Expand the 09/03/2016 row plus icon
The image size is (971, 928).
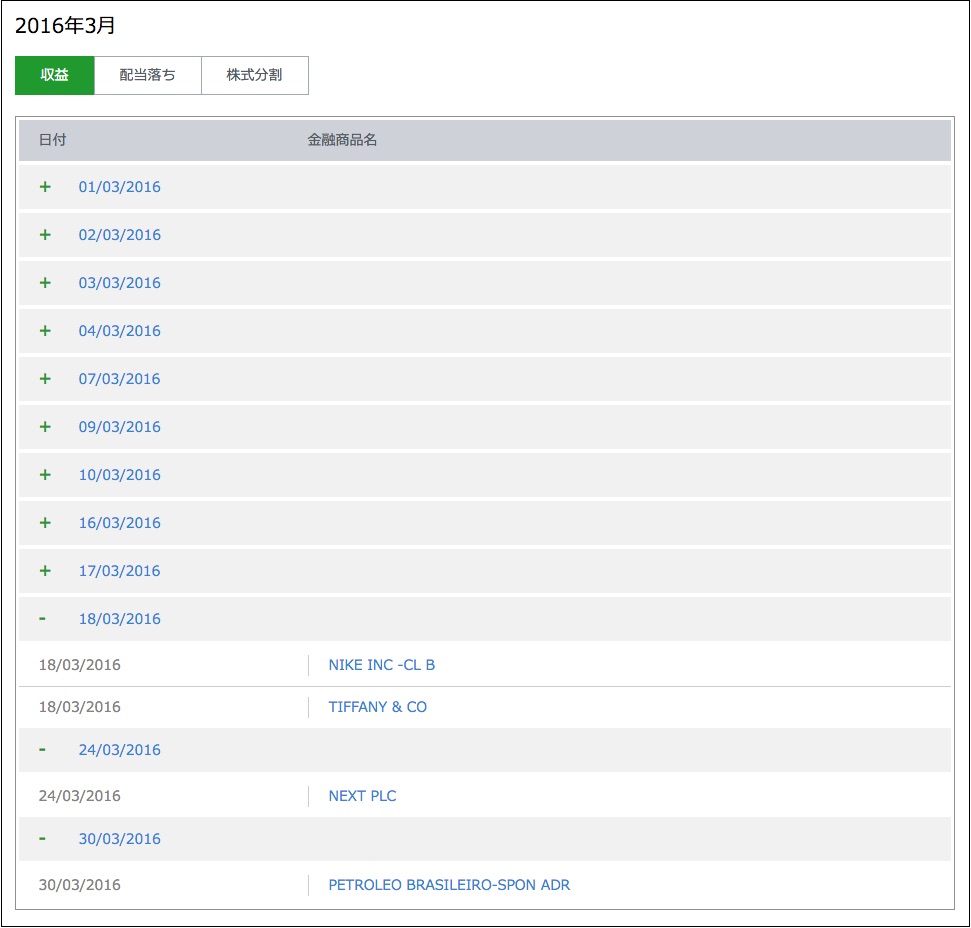(x=45, y=427)
